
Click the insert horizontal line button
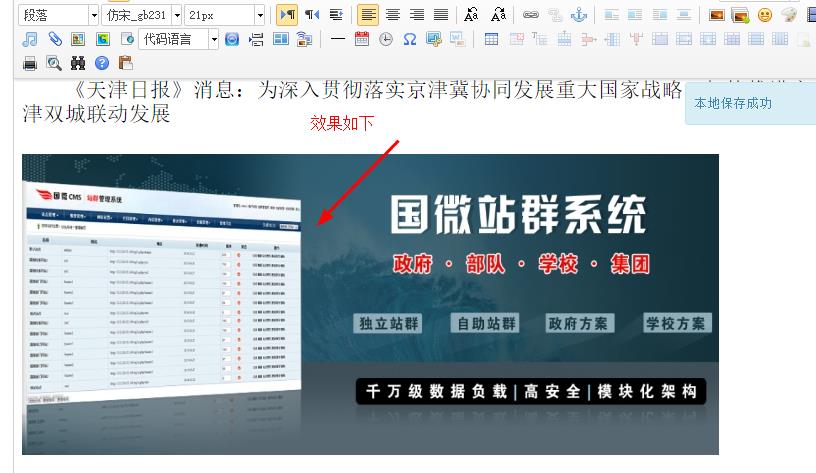click(337, 40)
